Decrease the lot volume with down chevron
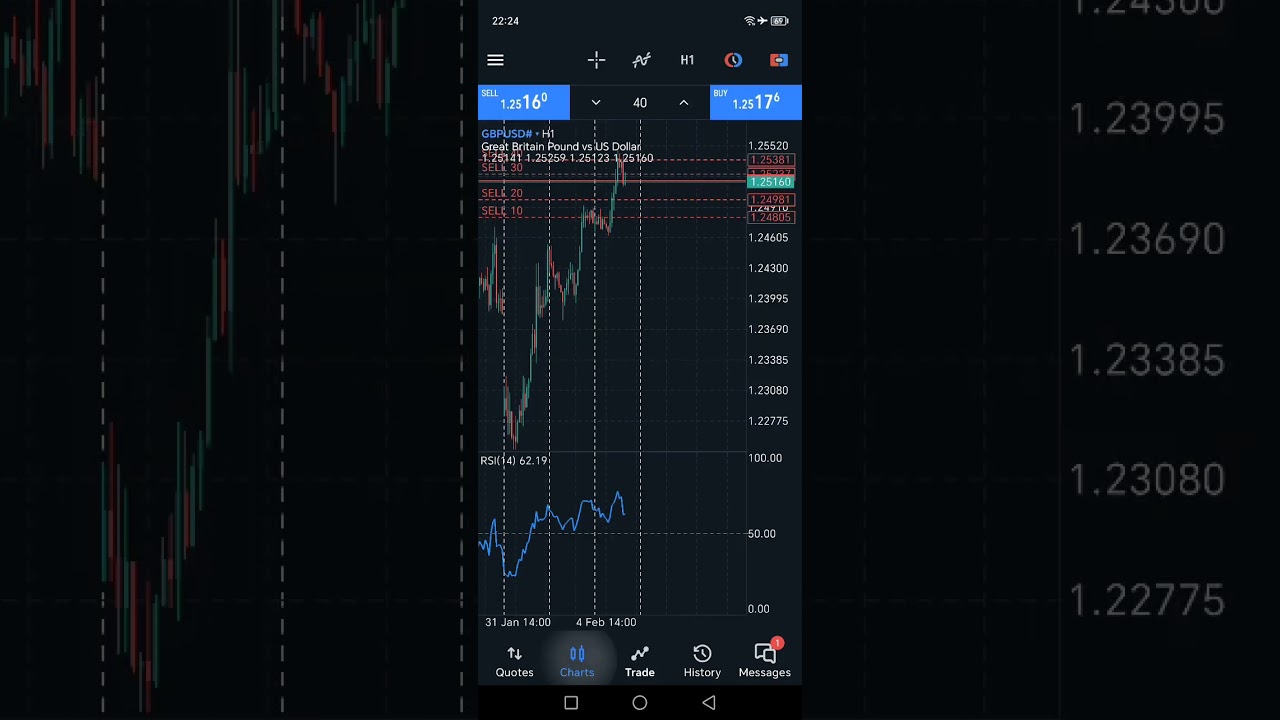This screenshot has width=1280, height=720. click(x=596, y=102)
